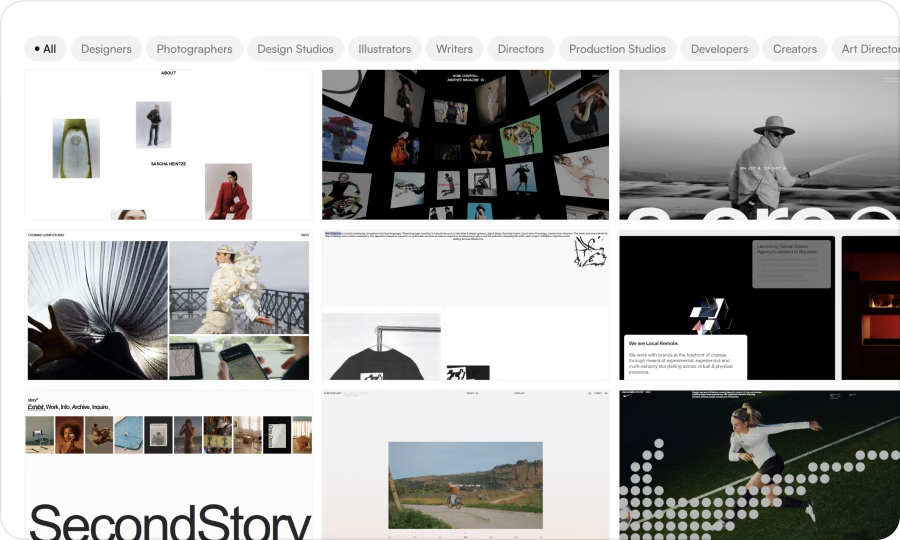Image resolution: width=900 pixels, height=540 pixels.
Task: Open the soccer player site thumbnail
Action: (759, 465)
